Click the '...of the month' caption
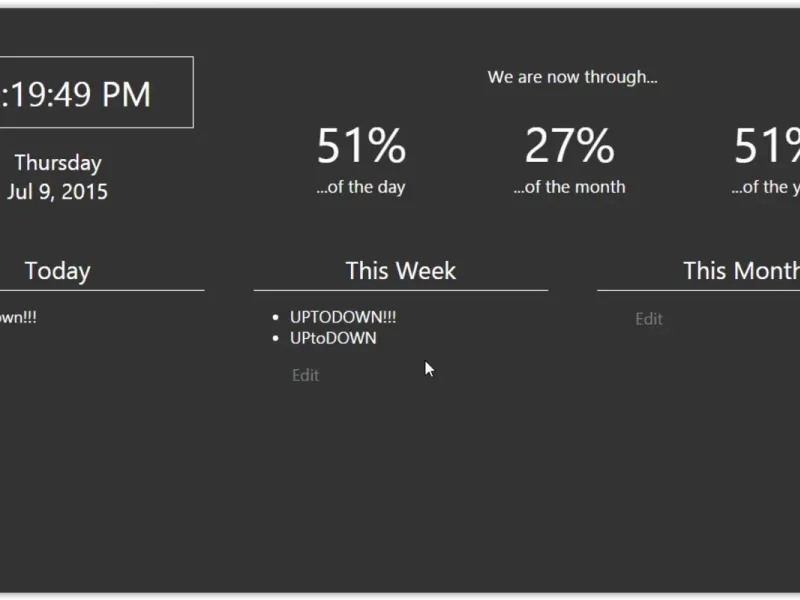Viewport: 800px width, 600px height. [x=569, y=187]
